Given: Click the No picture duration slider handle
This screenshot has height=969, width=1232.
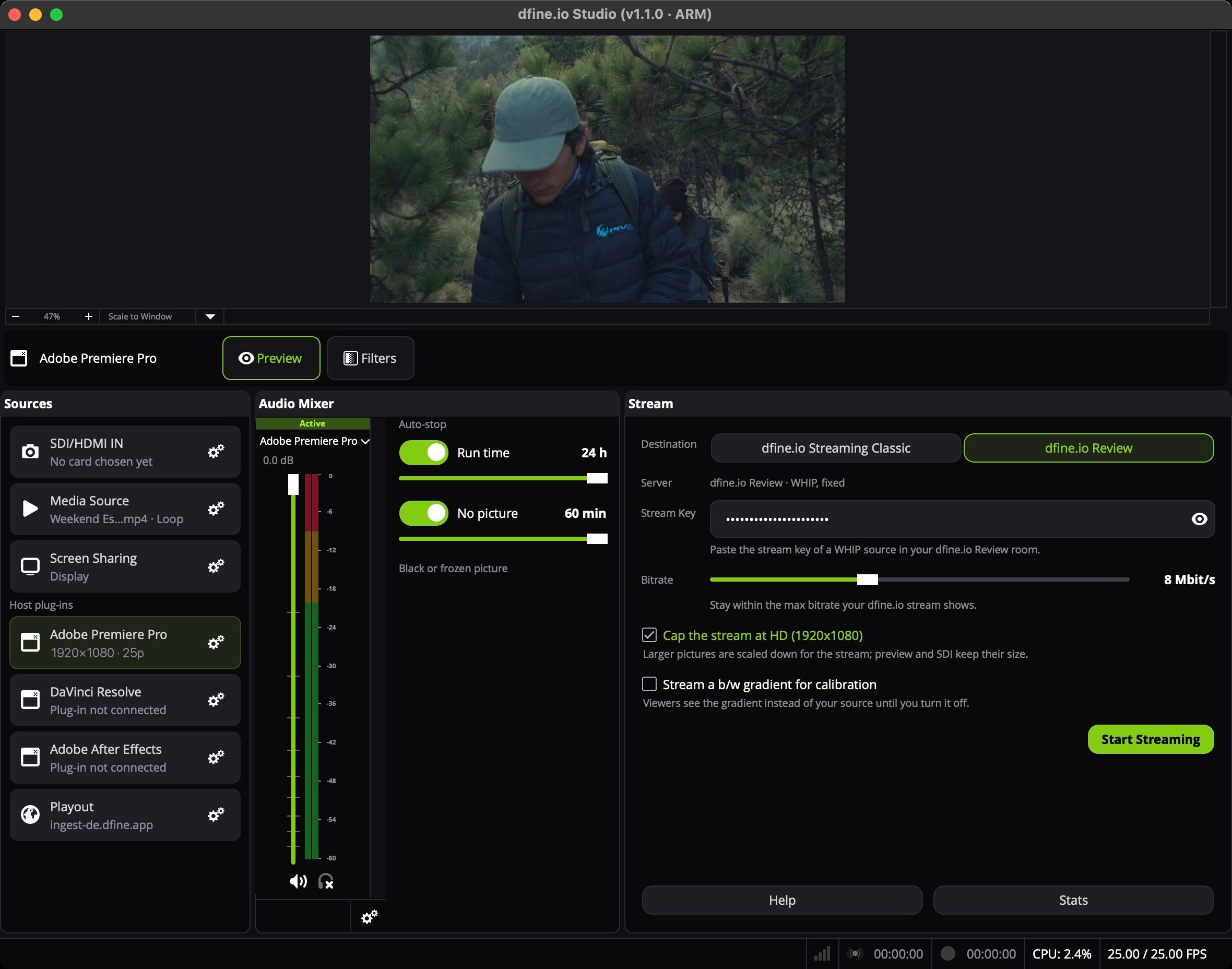Looking at the screenshot, I should [x=597, y=539].
